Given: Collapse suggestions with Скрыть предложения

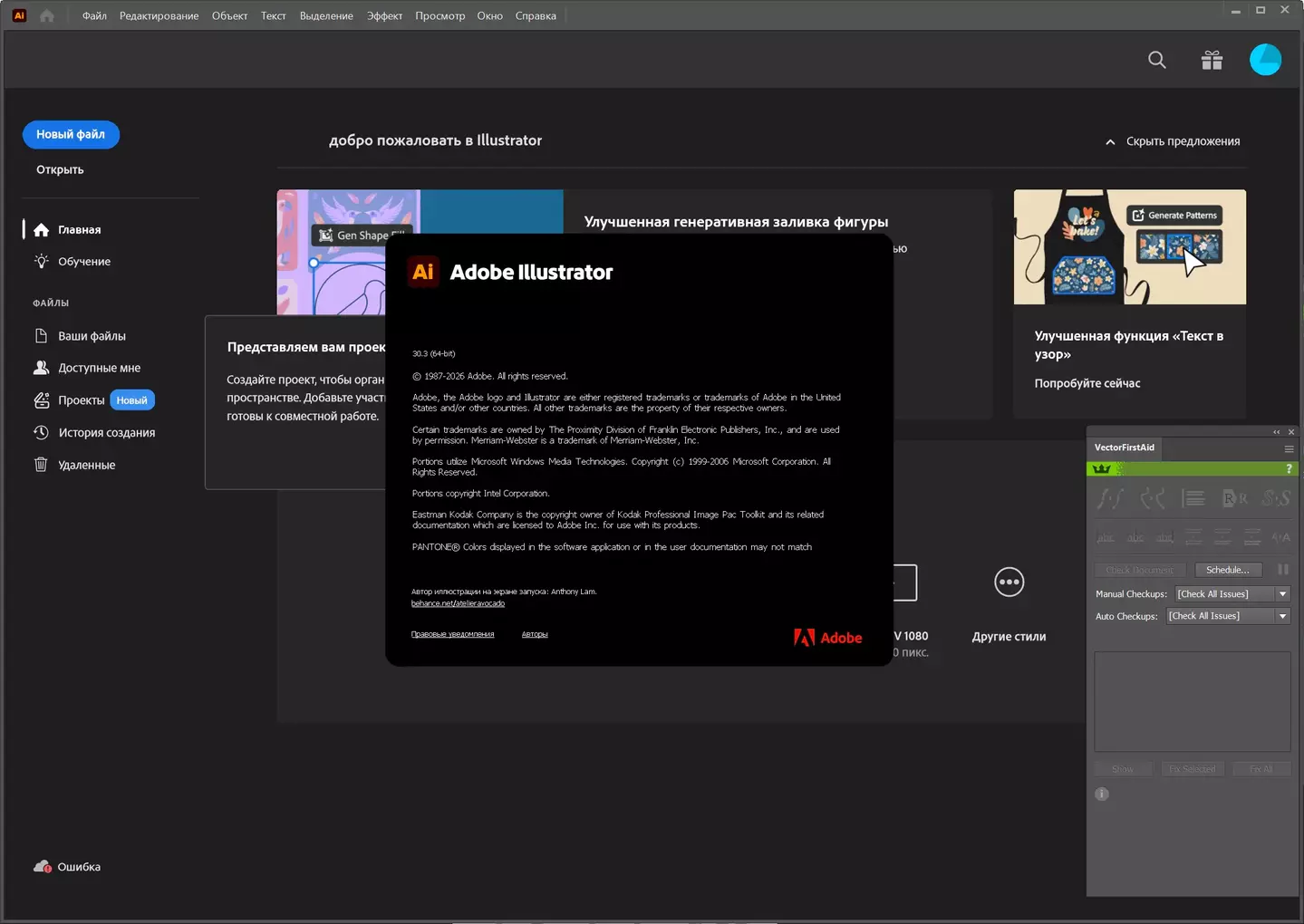Looking at the screenshot, I should 1173,141.
